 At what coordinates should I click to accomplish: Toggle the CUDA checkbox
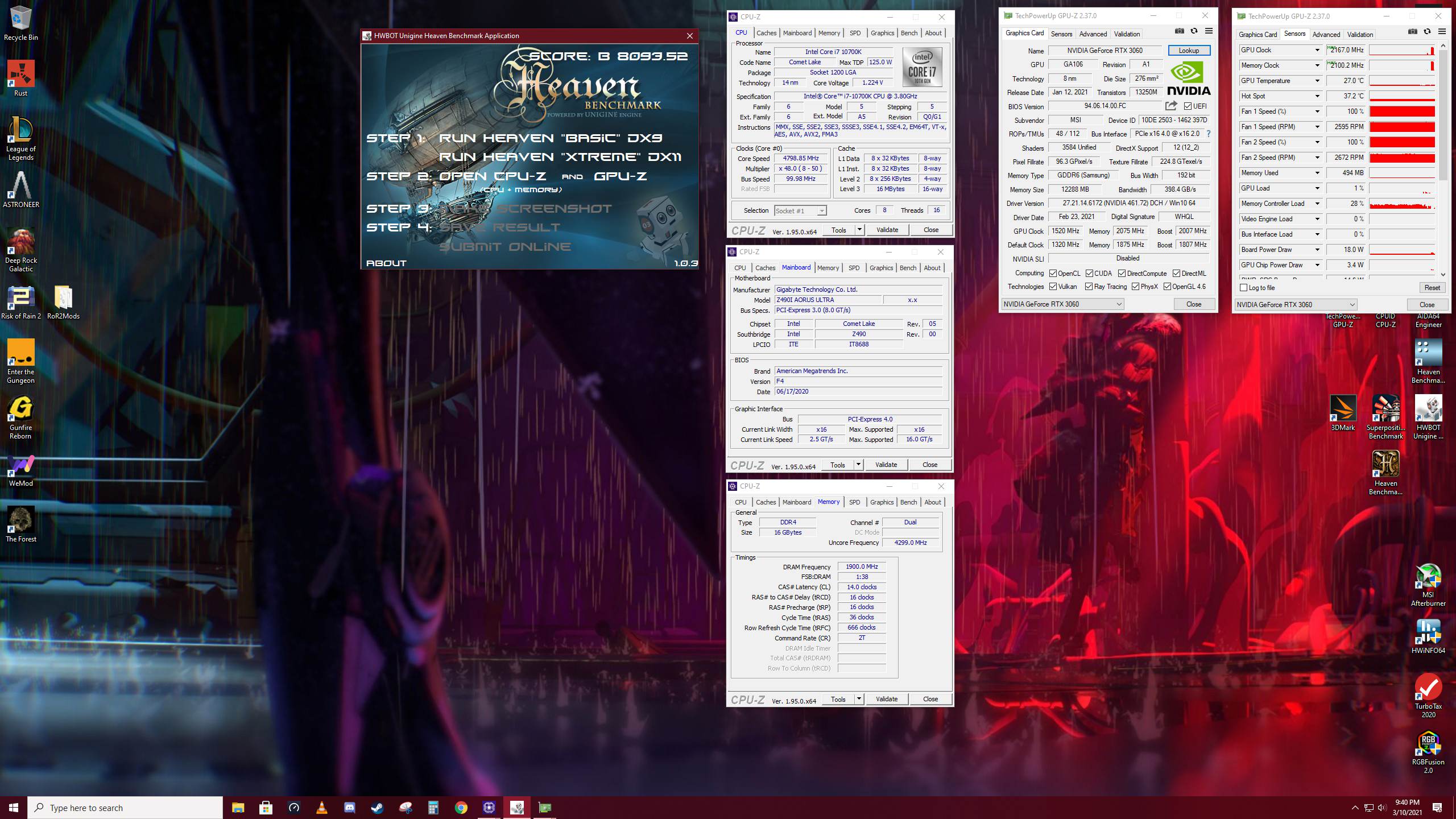pyautogui.click(x=1089, y=274)
